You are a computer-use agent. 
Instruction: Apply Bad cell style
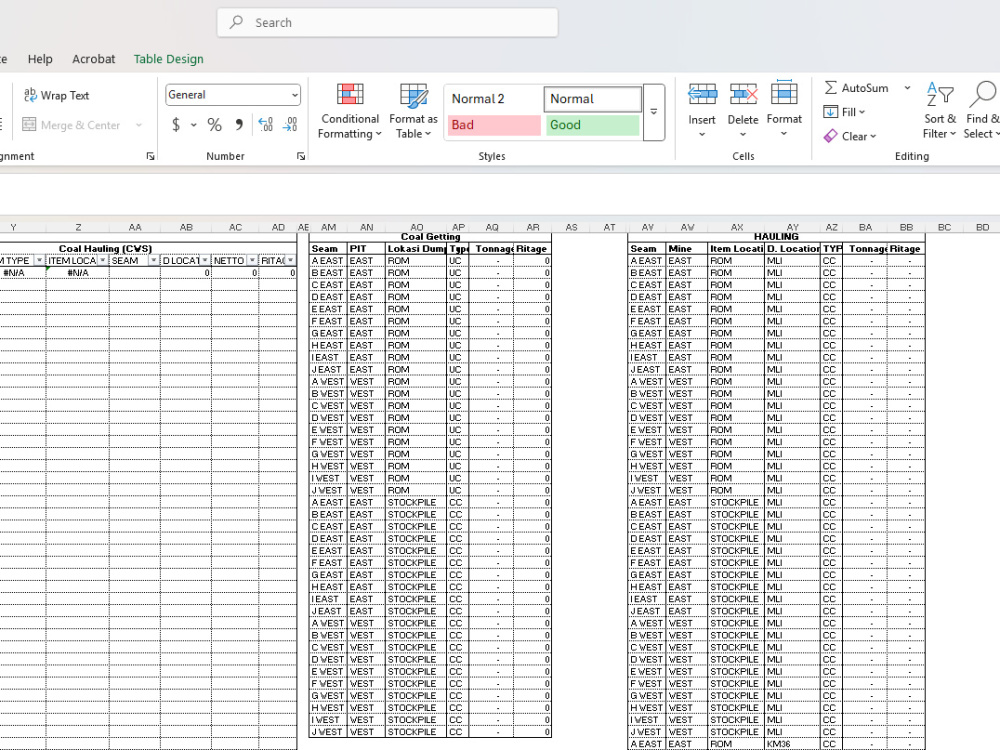coord(494,125)
